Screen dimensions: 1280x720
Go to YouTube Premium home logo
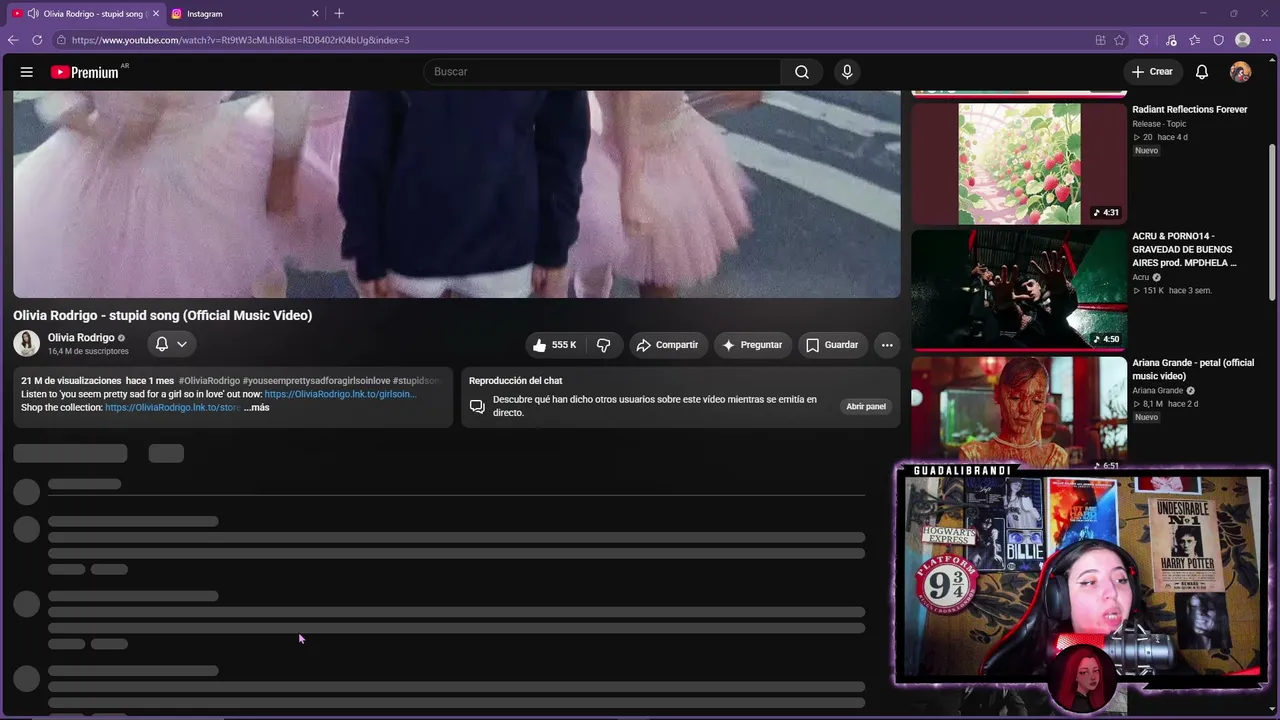(85, 72)
